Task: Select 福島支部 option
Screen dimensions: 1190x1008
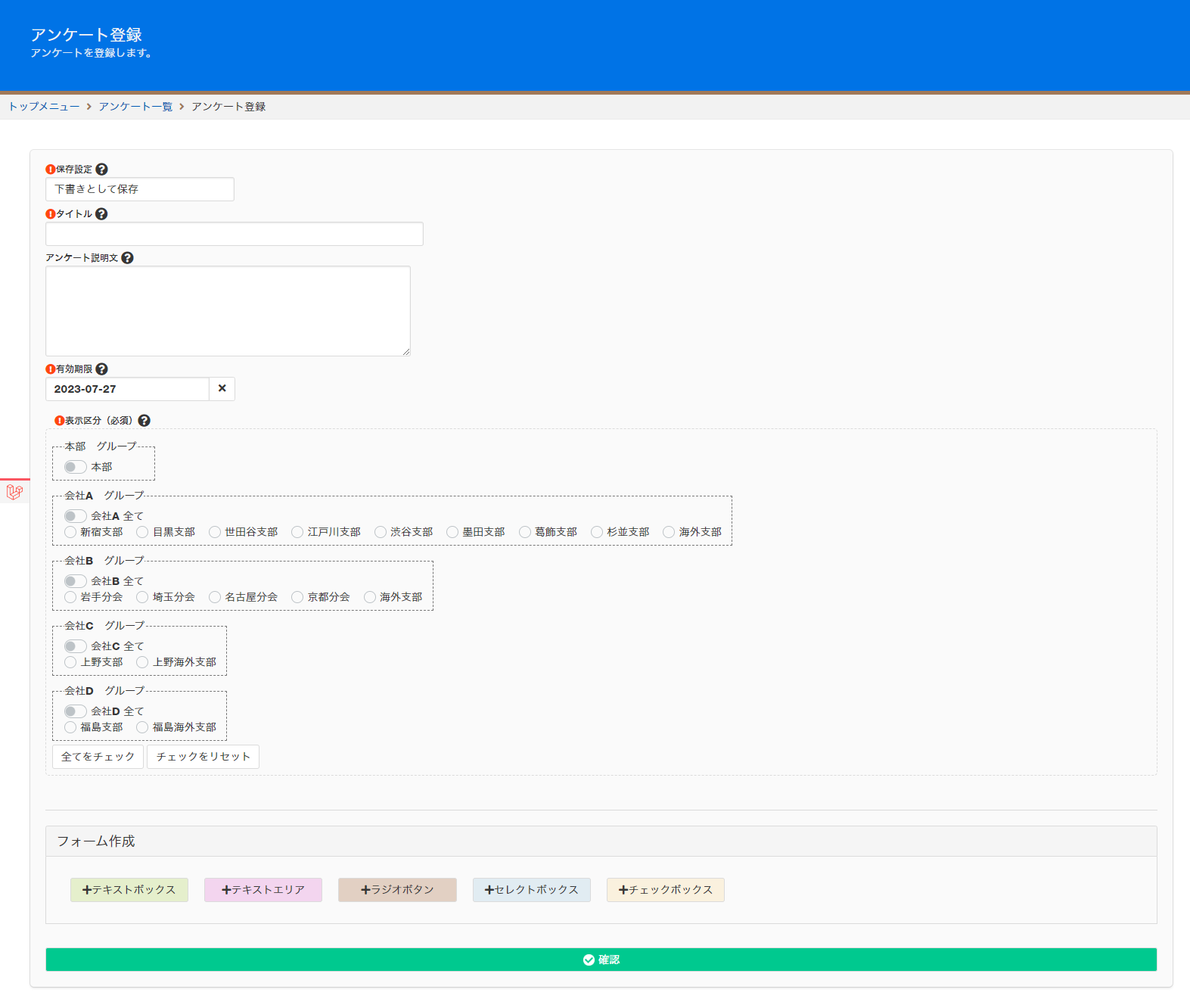Action: tap(70, 727)
